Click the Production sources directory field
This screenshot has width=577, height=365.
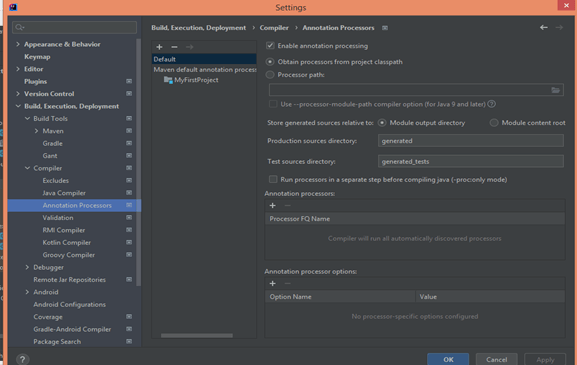point(471,141)
